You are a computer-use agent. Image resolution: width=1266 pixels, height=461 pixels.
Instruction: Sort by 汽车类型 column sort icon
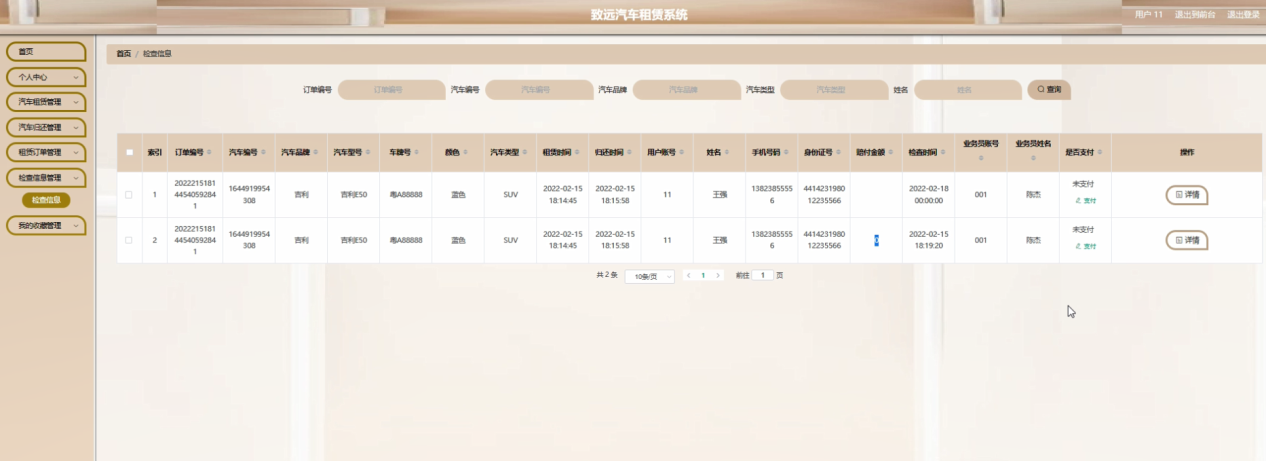coord(525,153)
